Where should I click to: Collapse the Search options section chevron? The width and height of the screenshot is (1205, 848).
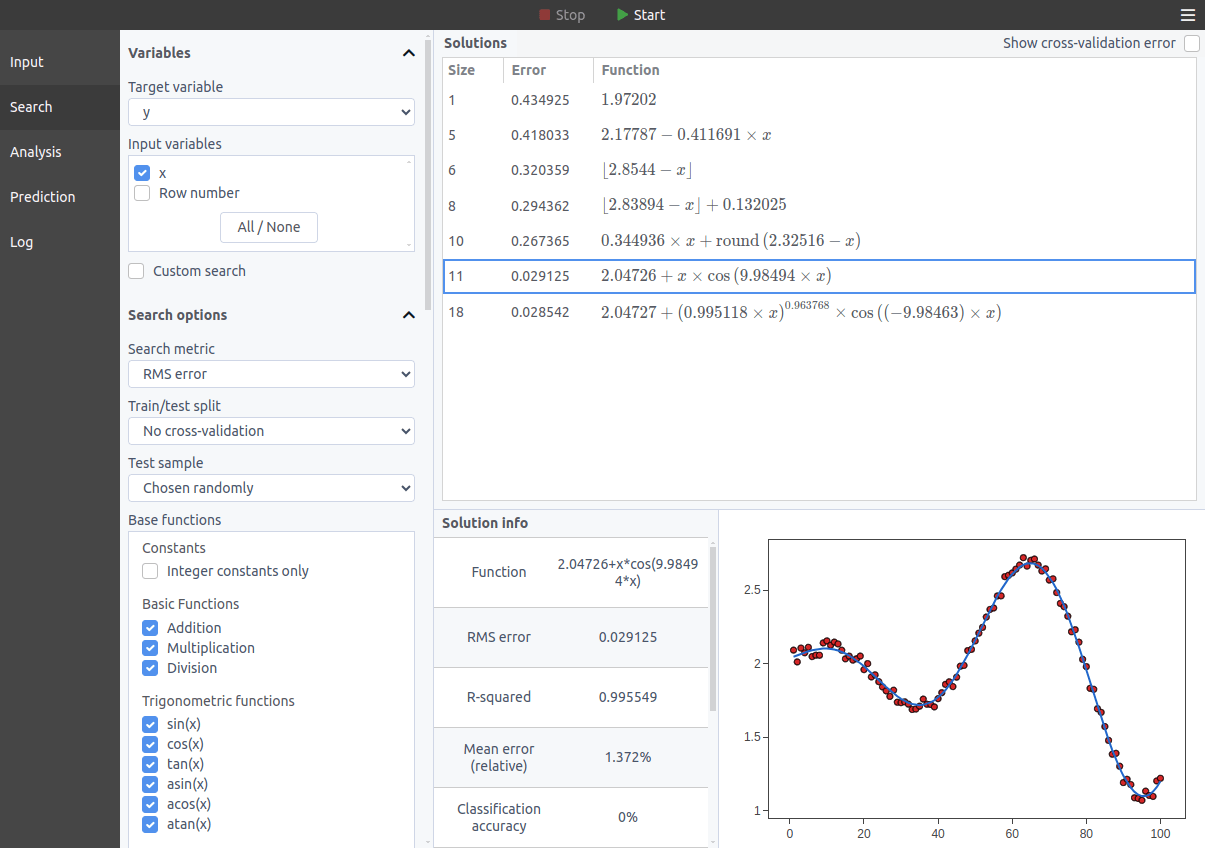pyautogui.click(x=408, y=315)
